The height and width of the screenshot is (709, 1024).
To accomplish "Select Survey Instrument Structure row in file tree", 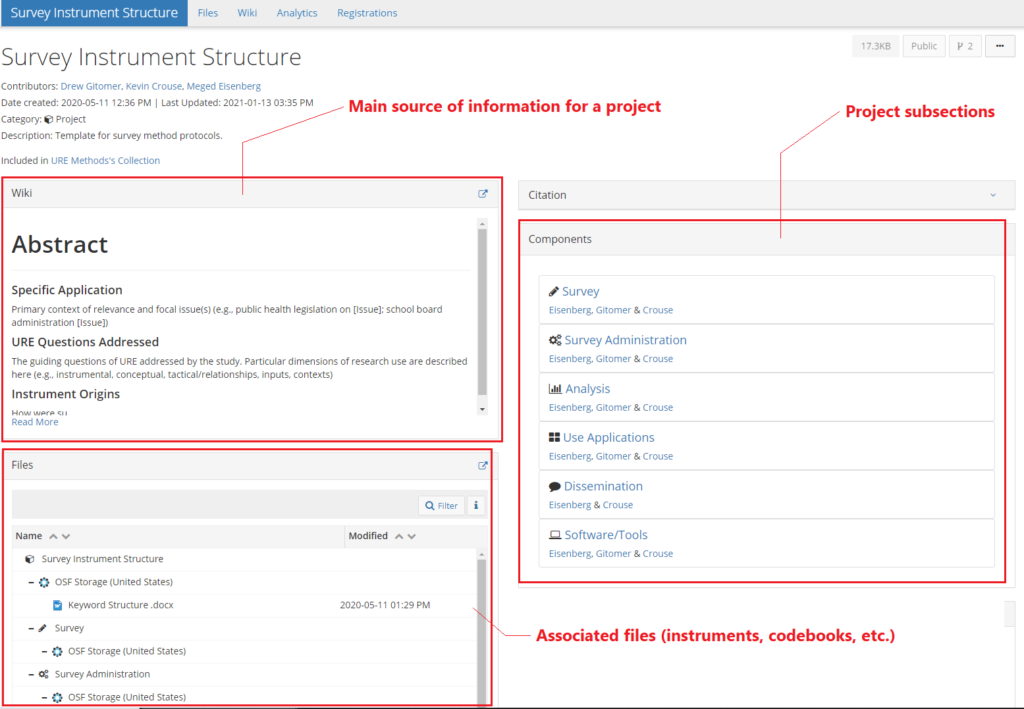I will (x=245, y=559).
